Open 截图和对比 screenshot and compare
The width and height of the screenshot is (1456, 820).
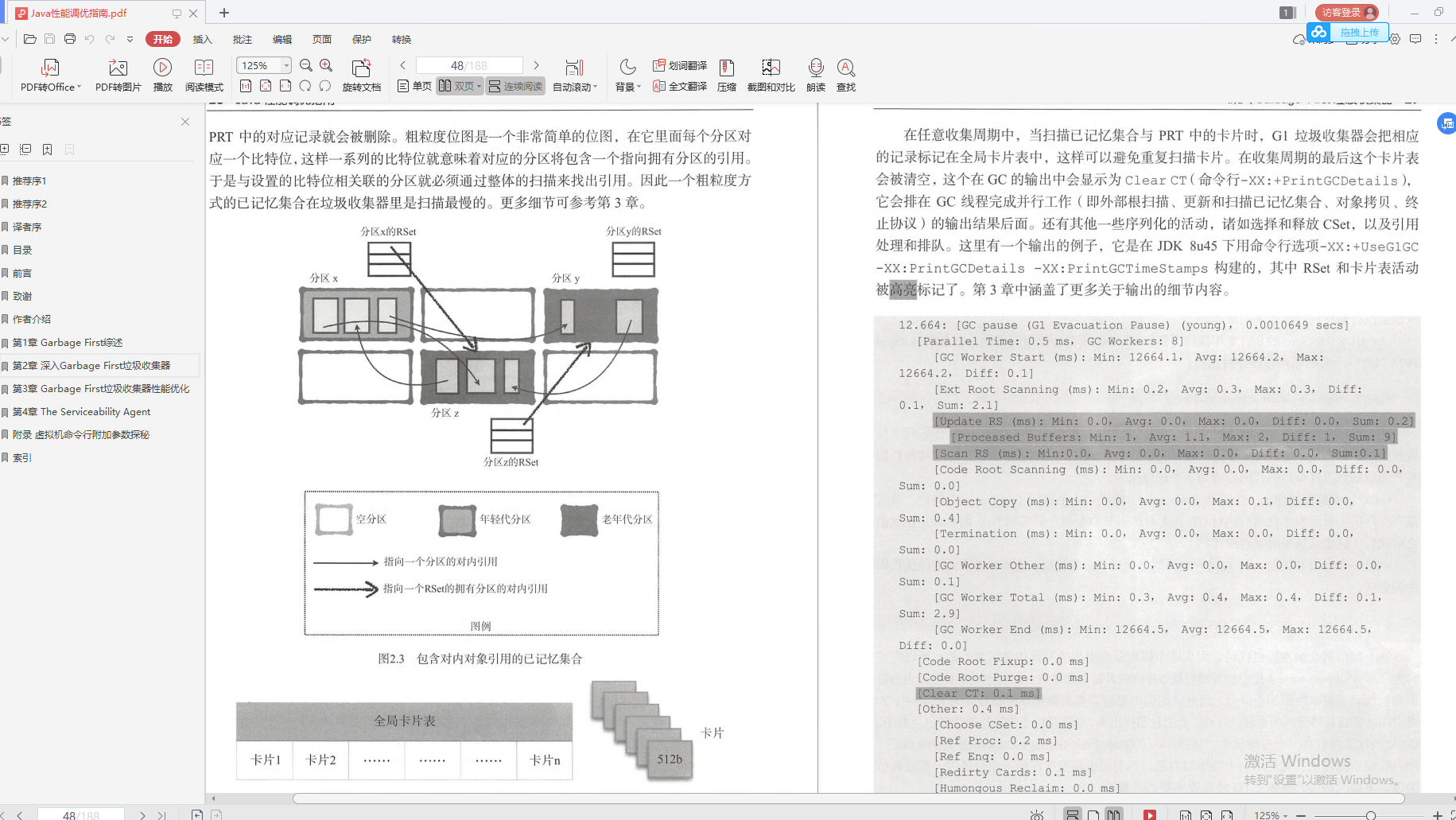[771, 68]
